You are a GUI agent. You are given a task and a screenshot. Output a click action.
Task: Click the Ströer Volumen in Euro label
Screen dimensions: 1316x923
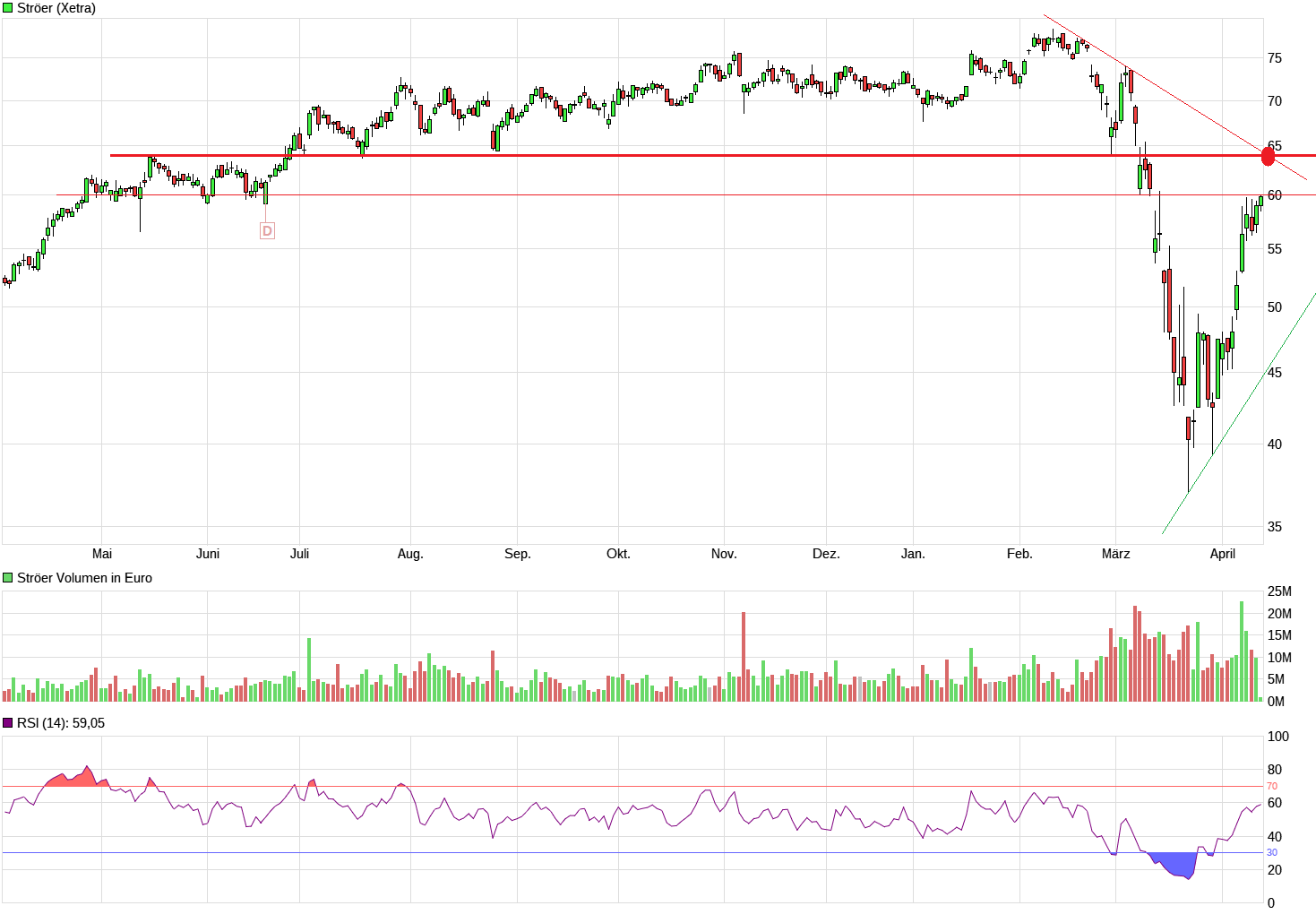click(x=84, y=578)
